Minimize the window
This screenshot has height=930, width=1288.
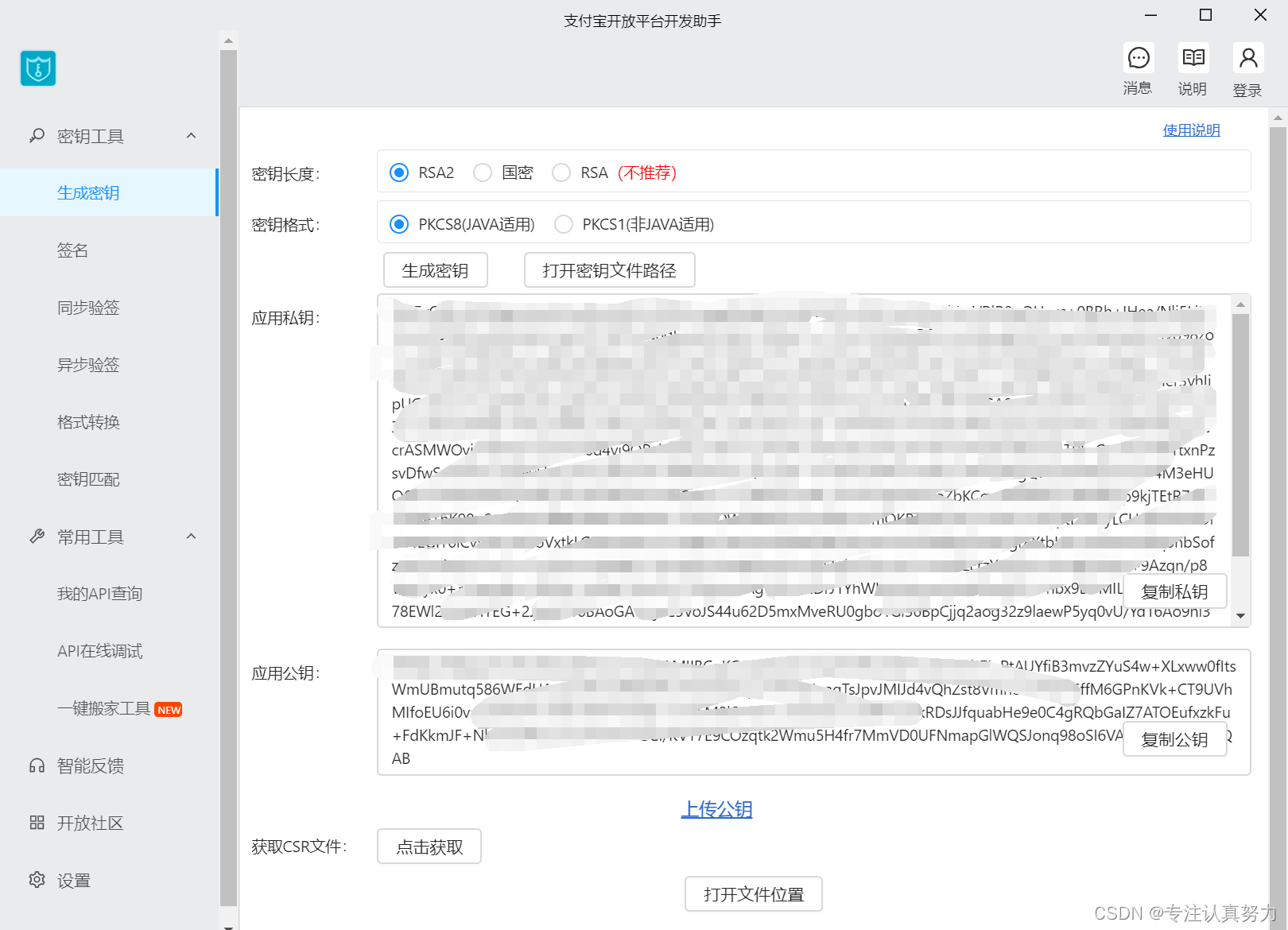[1150, 15]
